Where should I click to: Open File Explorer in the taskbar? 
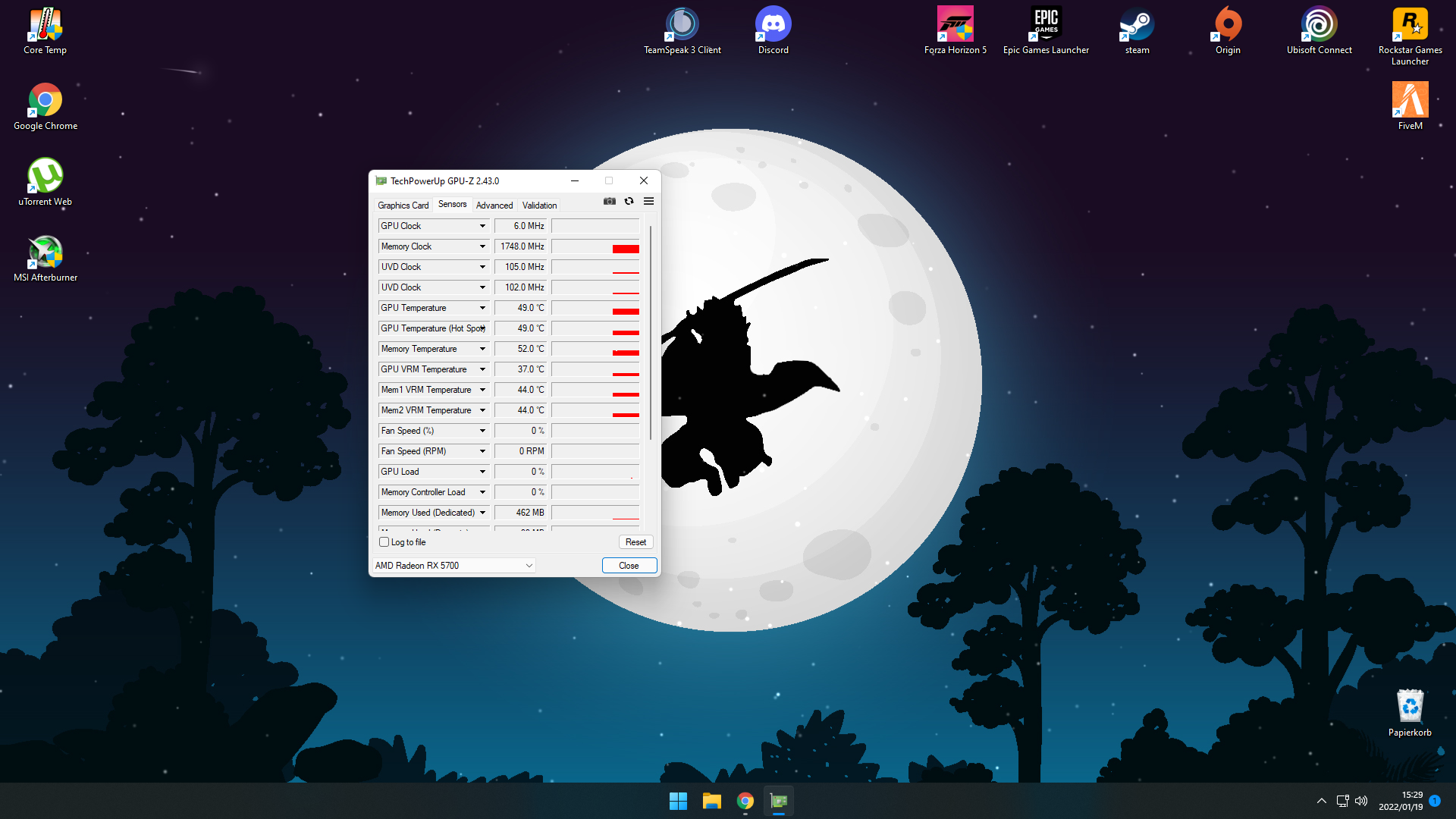[x=711, y=801]
